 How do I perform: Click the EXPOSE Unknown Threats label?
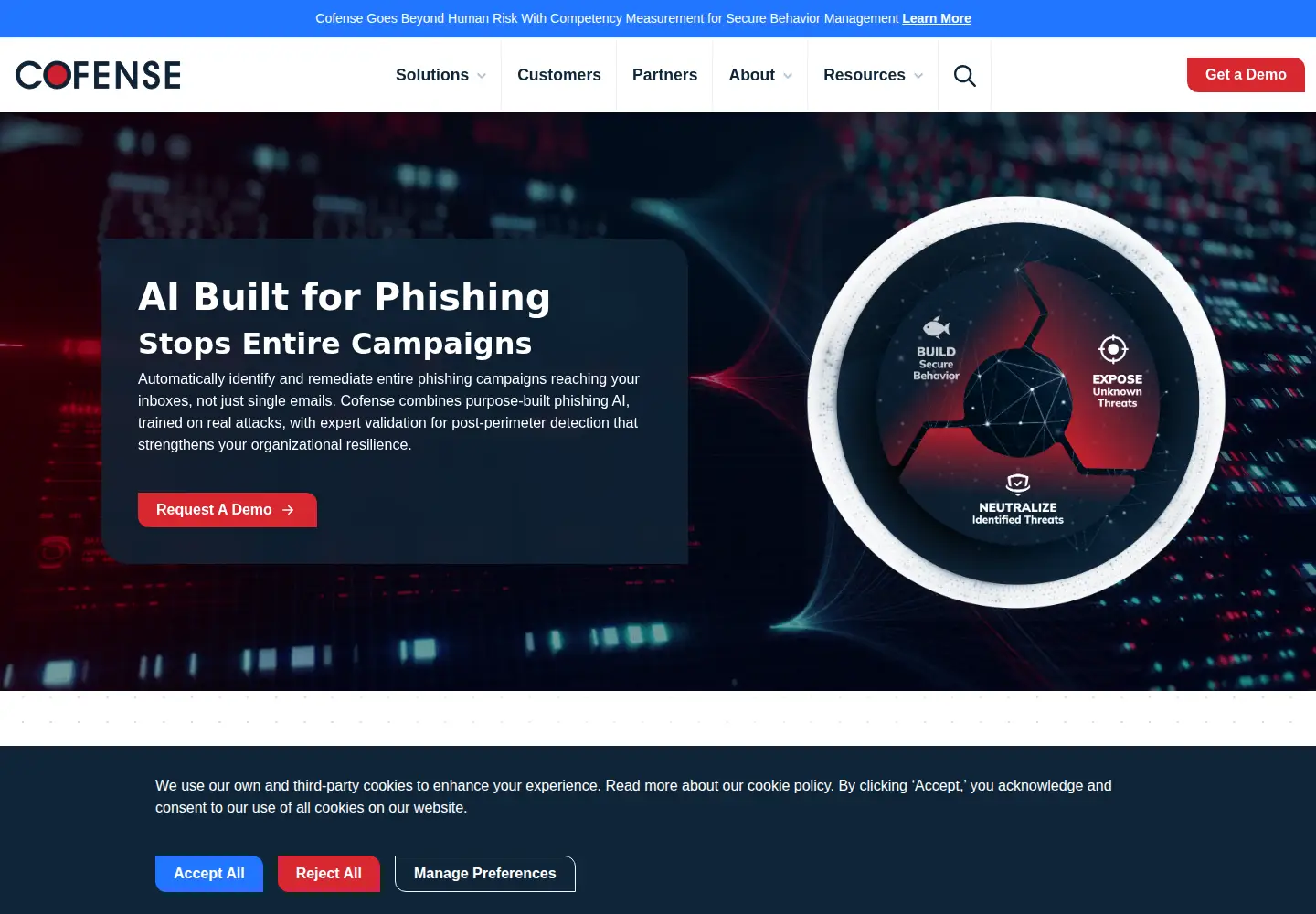click(1117, 390)
